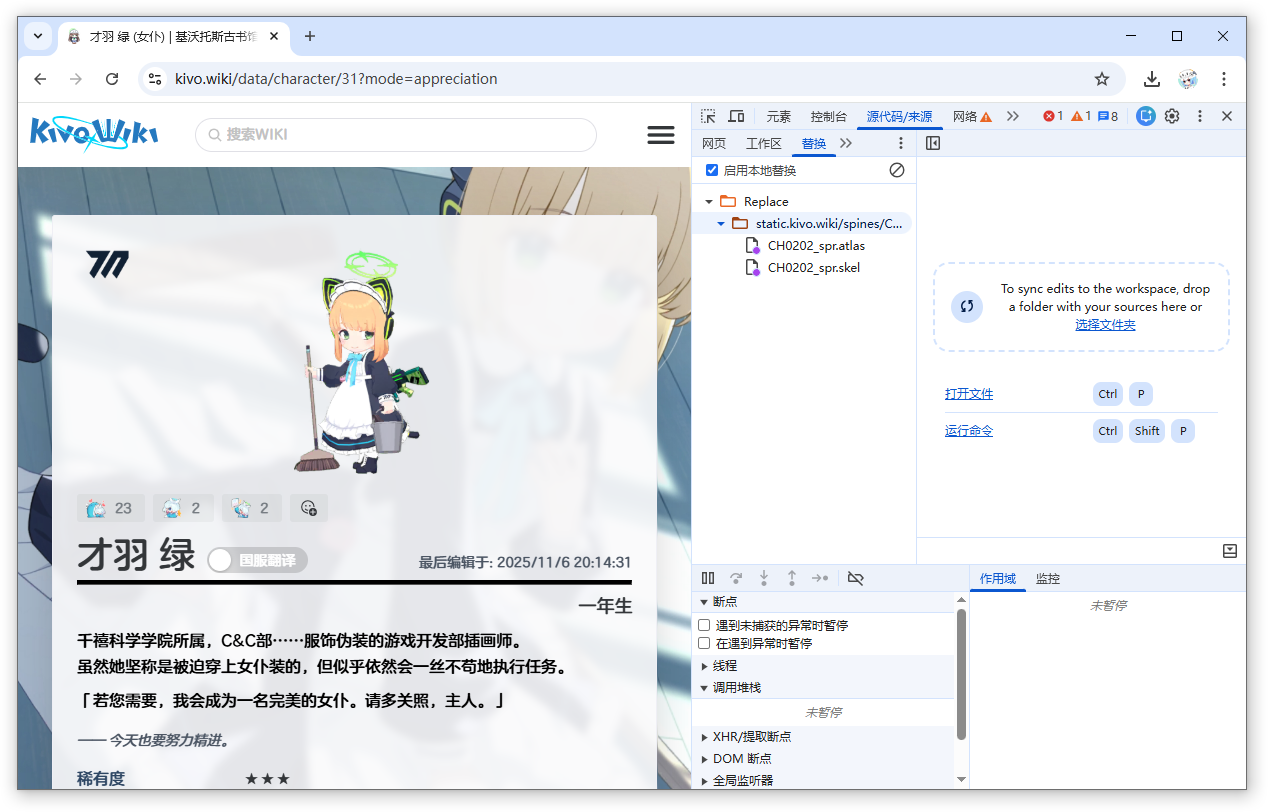Bookmark this page with star icon
Viewport: 1268px width, 812px height.
pyautogui.click(x=1102, y=79)
